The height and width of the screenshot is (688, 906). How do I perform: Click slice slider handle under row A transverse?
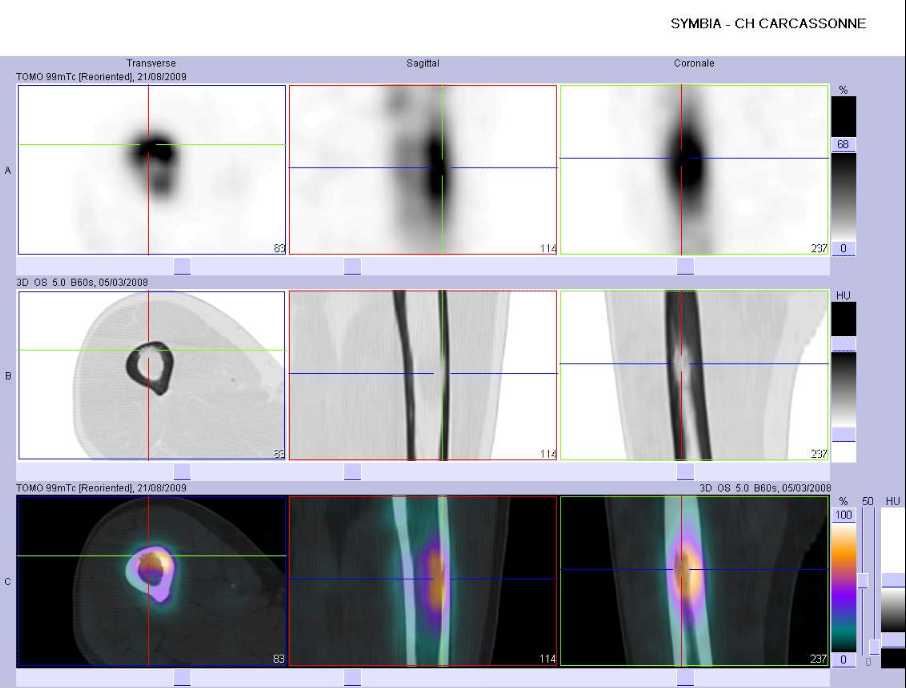(x=182, y=266)
